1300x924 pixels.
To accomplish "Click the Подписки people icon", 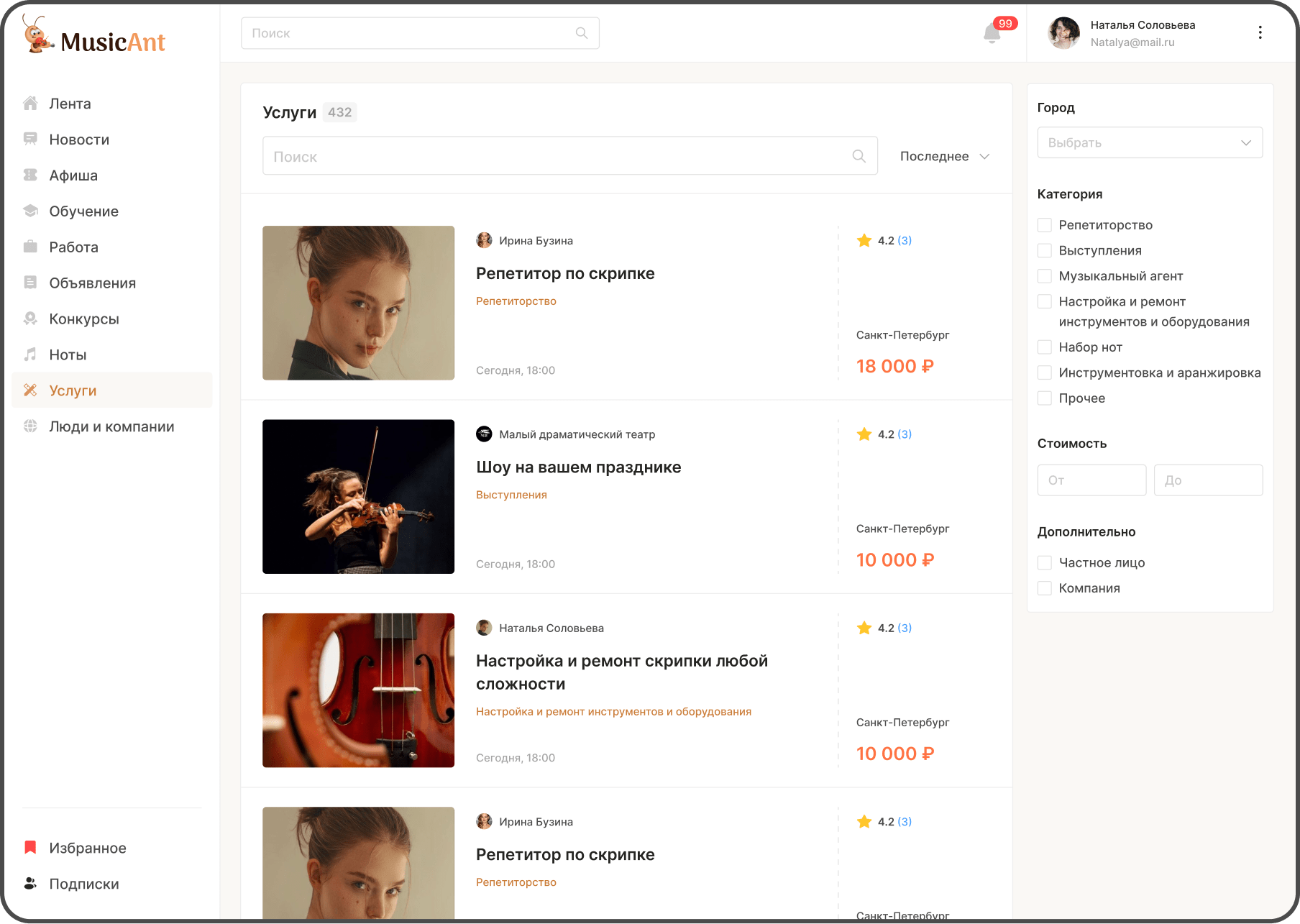I will tap(30, 884).
